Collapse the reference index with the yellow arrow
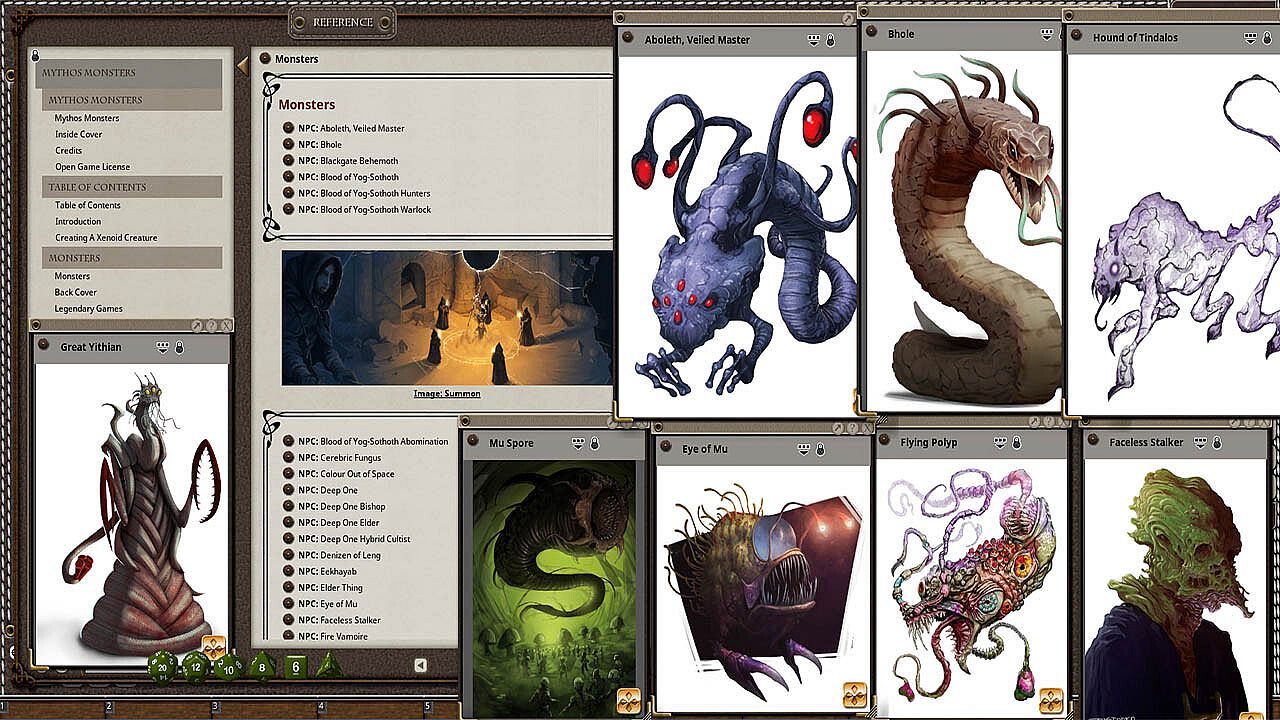Viewport: 1280px width, 720px height. click(x=242, y=66)
